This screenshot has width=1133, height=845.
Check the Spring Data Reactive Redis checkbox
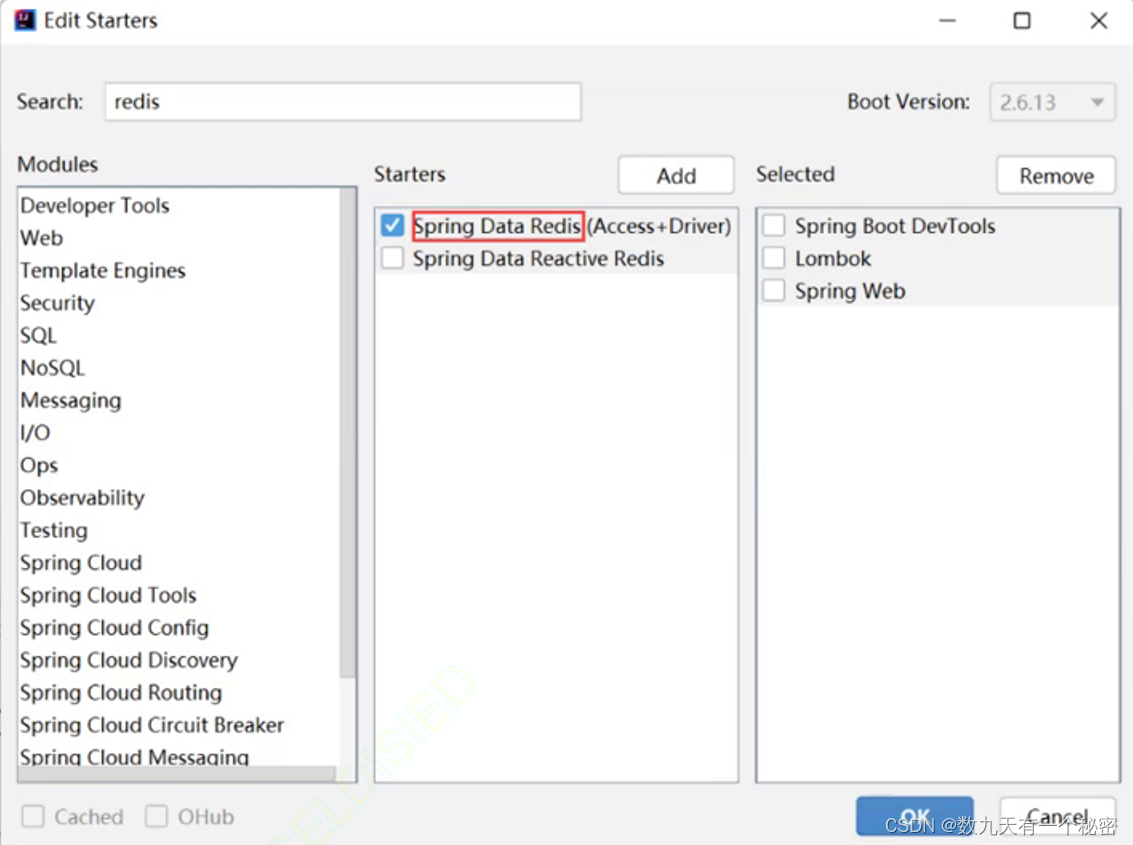(x=392, y=258)
